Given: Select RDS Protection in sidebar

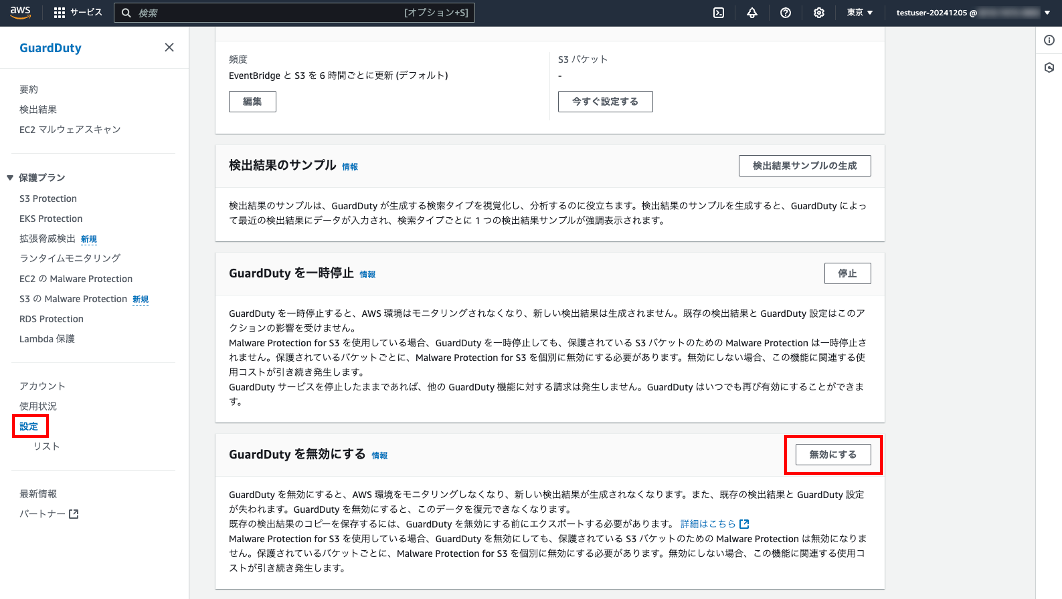Looking at the screenshot, I should coord(51,318).
